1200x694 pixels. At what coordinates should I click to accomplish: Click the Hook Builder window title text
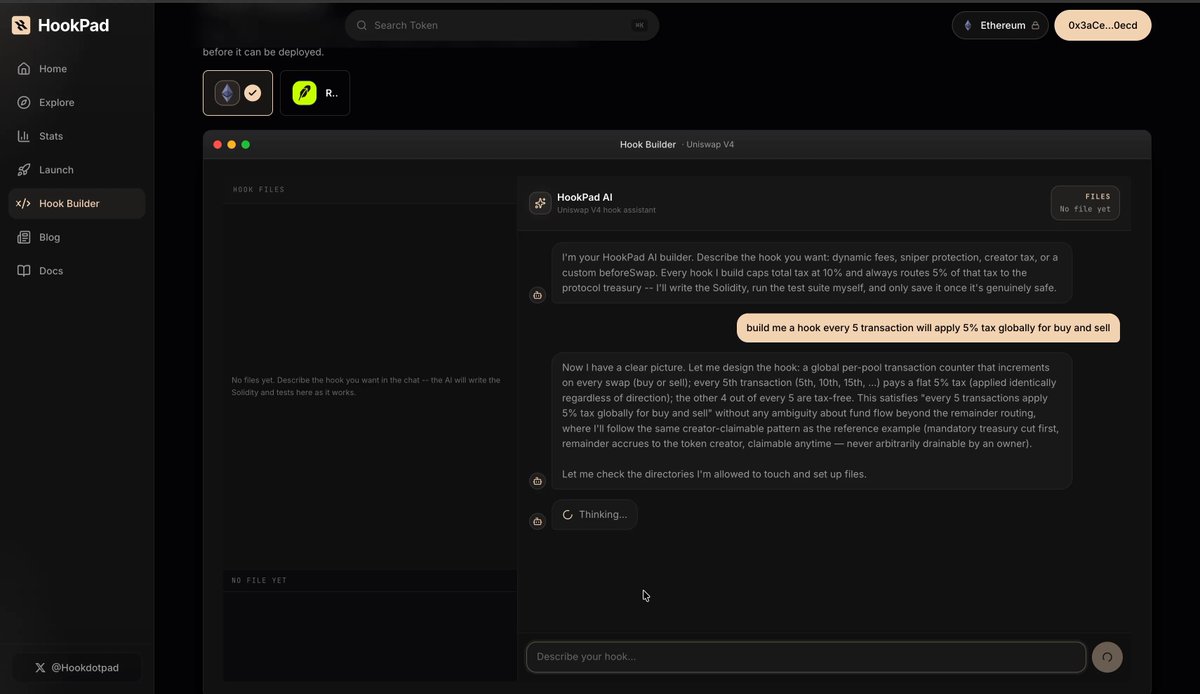coord(648,144)
